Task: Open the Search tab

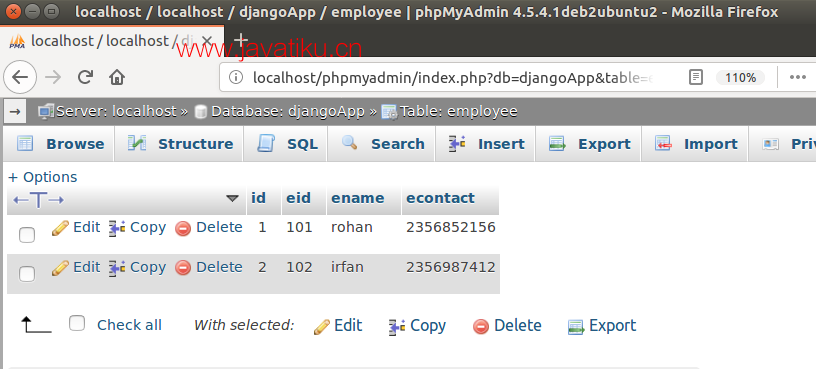Action: point(382,144)
